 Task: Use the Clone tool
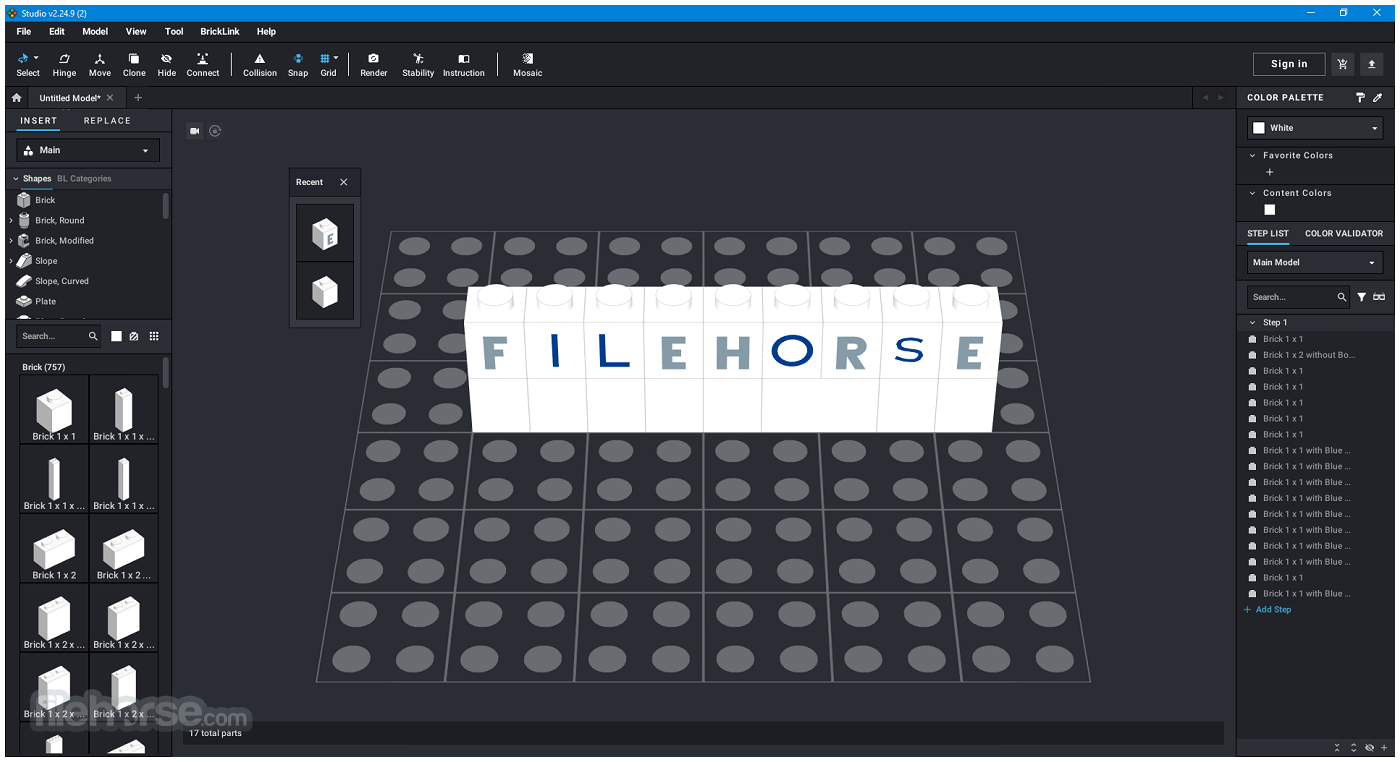click(134, 64)
